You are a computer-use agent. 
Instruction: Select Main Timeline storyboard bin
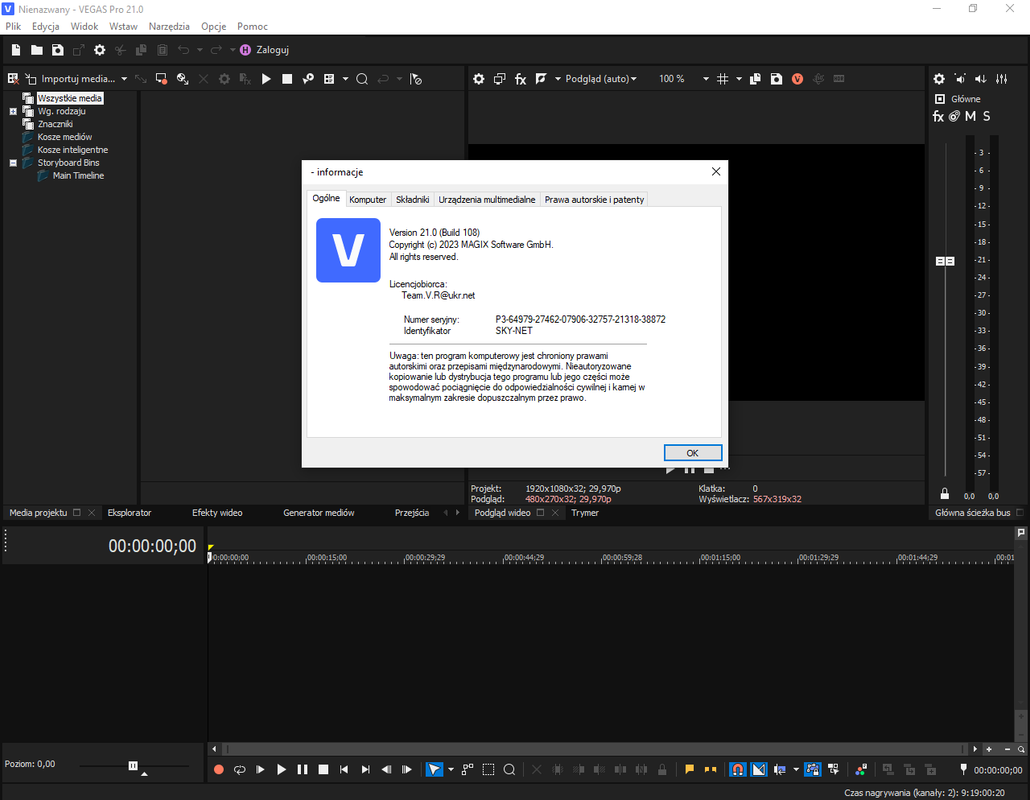(78, 175)
